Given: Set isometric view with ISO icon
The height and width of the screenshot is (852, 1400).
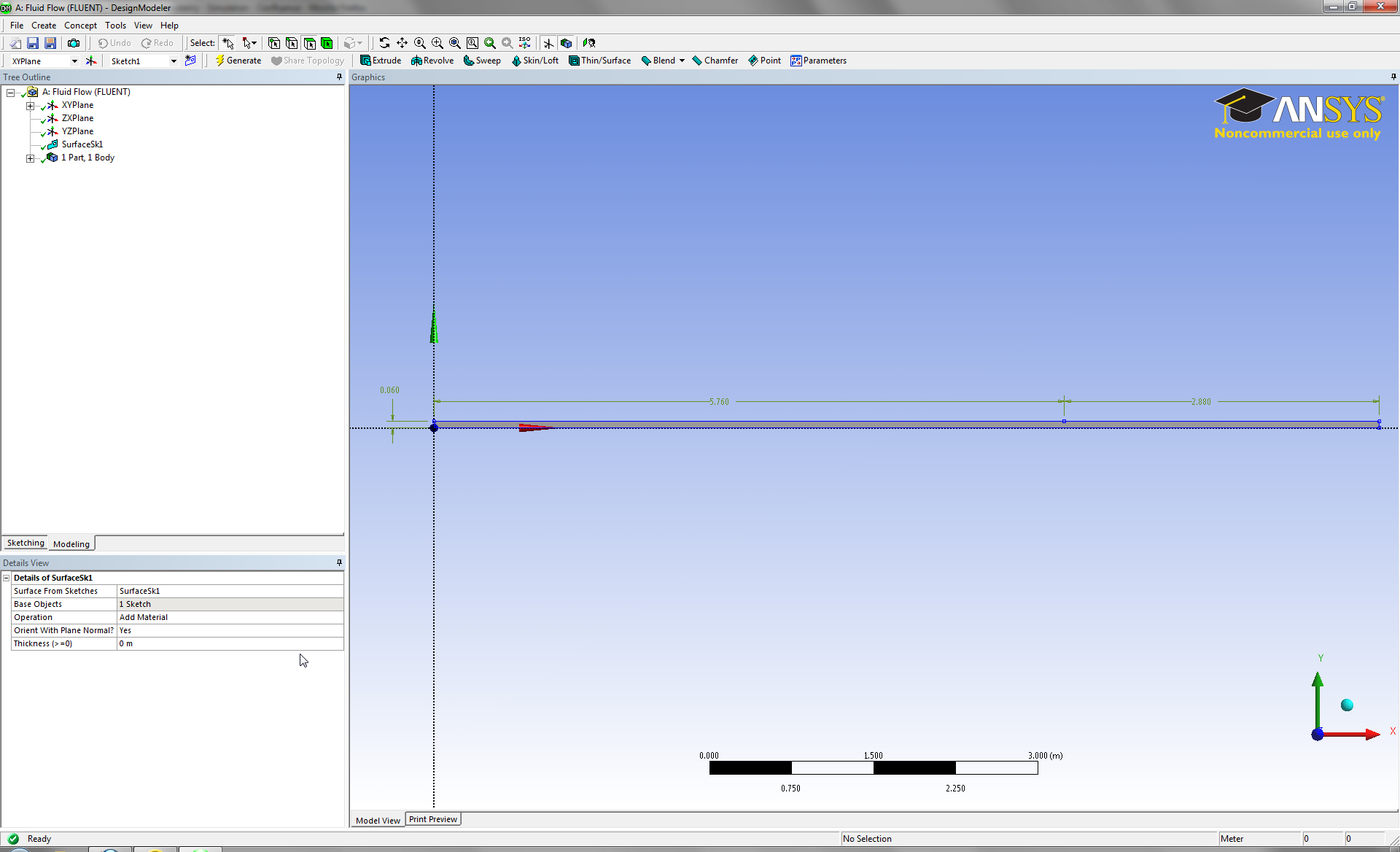Looking at the screenshot, I should (524, 43).
